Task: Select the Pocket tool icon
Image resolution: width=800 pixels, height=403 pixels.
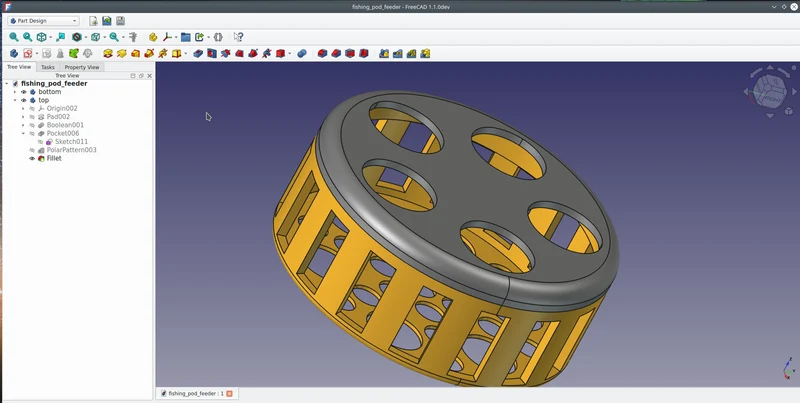Action: 198,53
